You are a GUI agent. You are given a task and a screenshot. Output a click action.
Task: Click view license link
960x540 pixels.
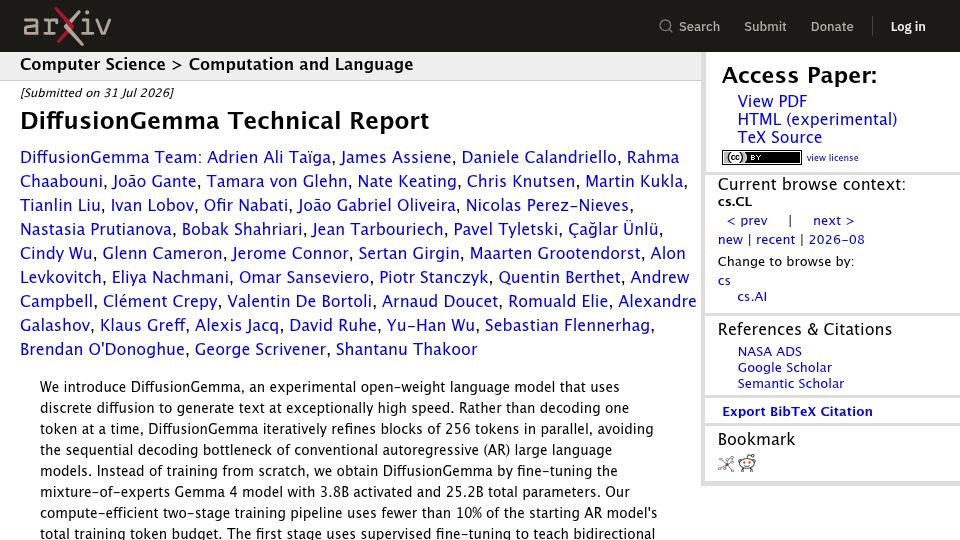[x=832, y=157]
